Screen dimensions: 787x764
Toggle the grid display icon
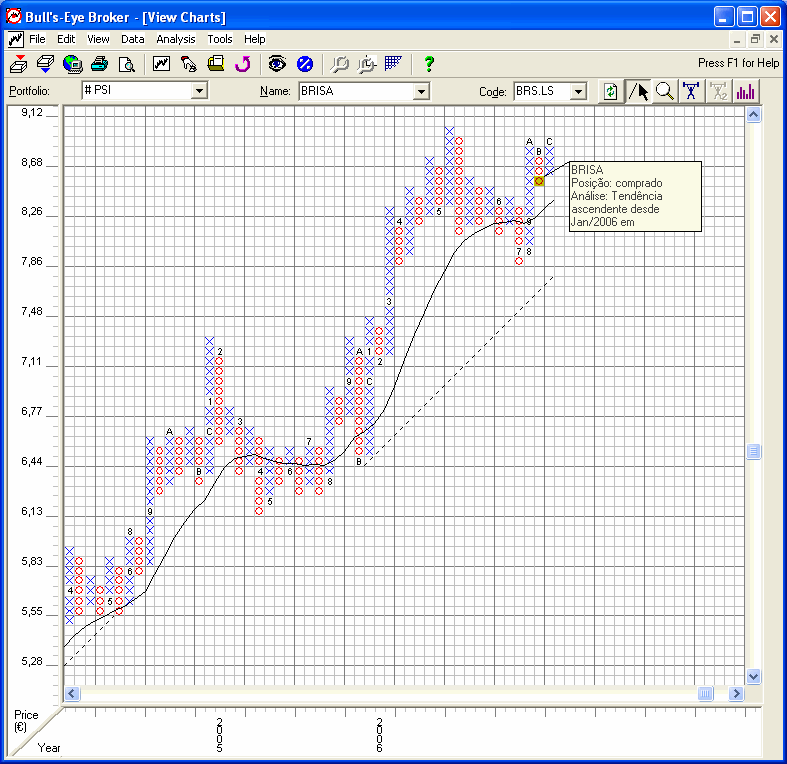point(393,64)
